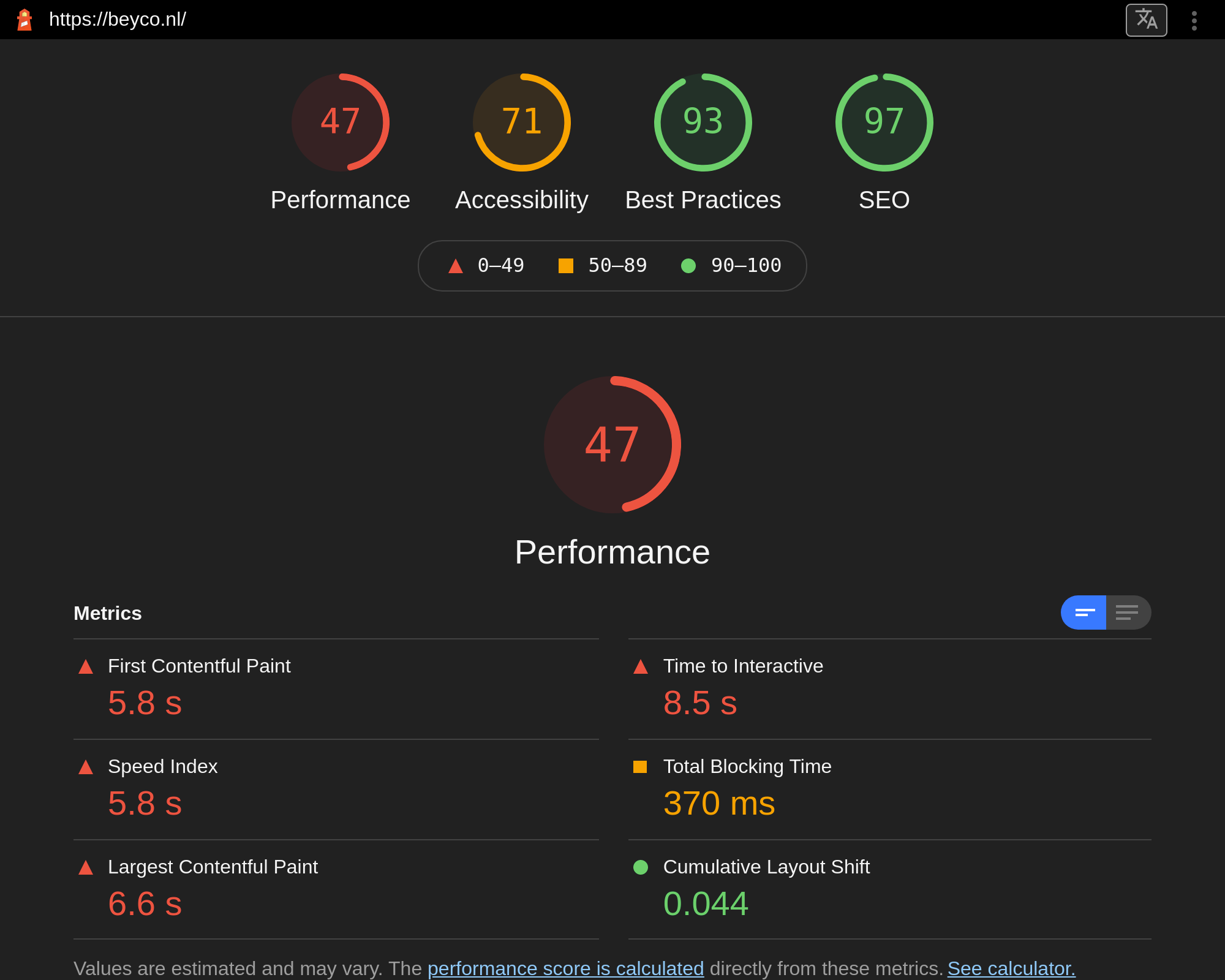The height and width of the screenshot is (980, 1225).
Task: Click the Speed Index red triangle icon
Action: coord(86,767)
